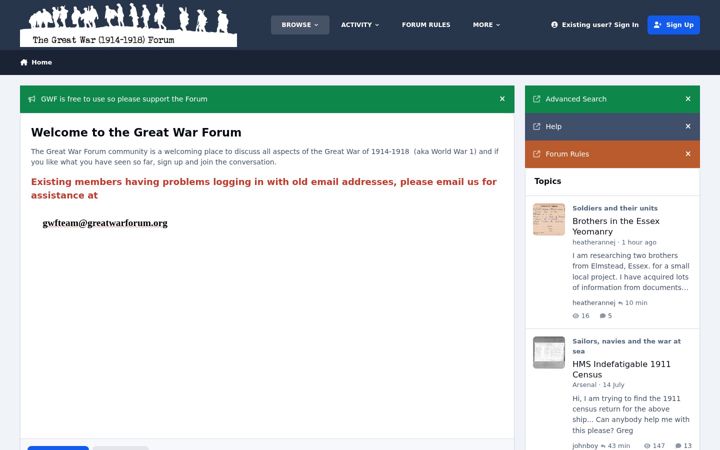Image resolution: width=720 pixels, height=450 pixels.
Task: Close the orange Forum Rules banner
Action: [688, 154]
